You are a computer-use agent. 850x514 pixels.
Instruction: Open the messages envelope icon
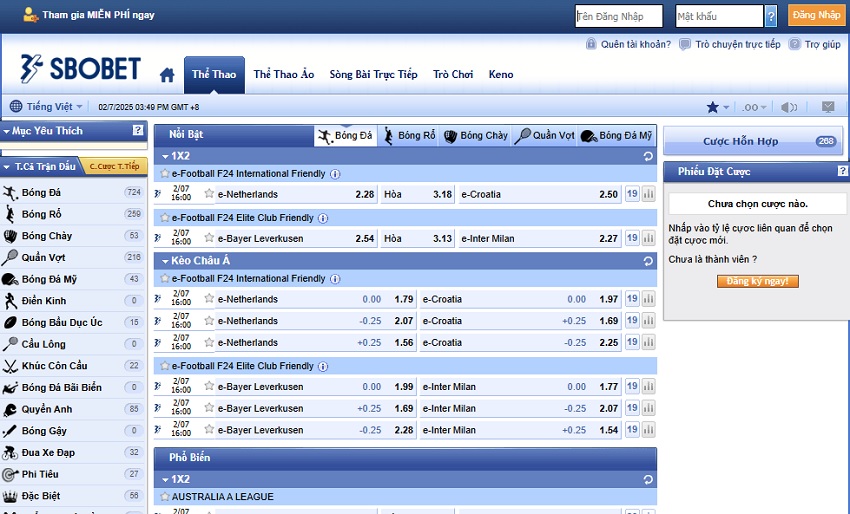pos(828,107)
